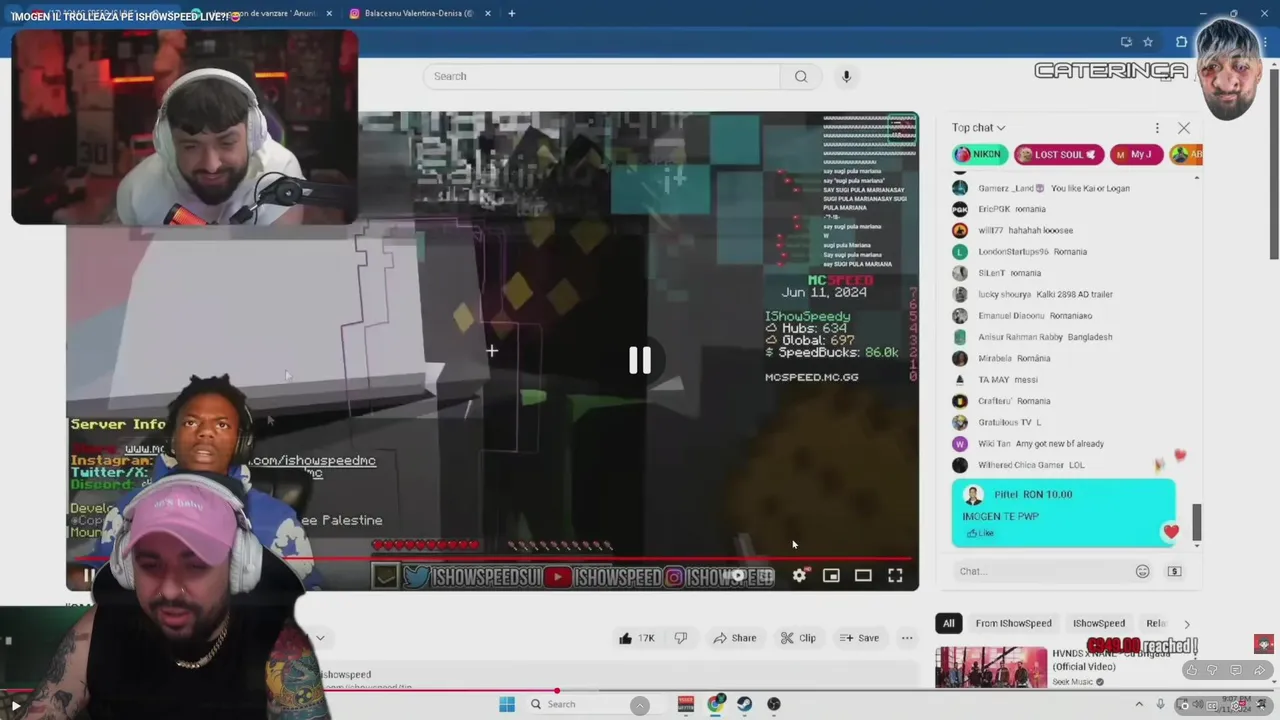Click the Windows Start button
This screenshot has width=1280, height=720.
507,704
